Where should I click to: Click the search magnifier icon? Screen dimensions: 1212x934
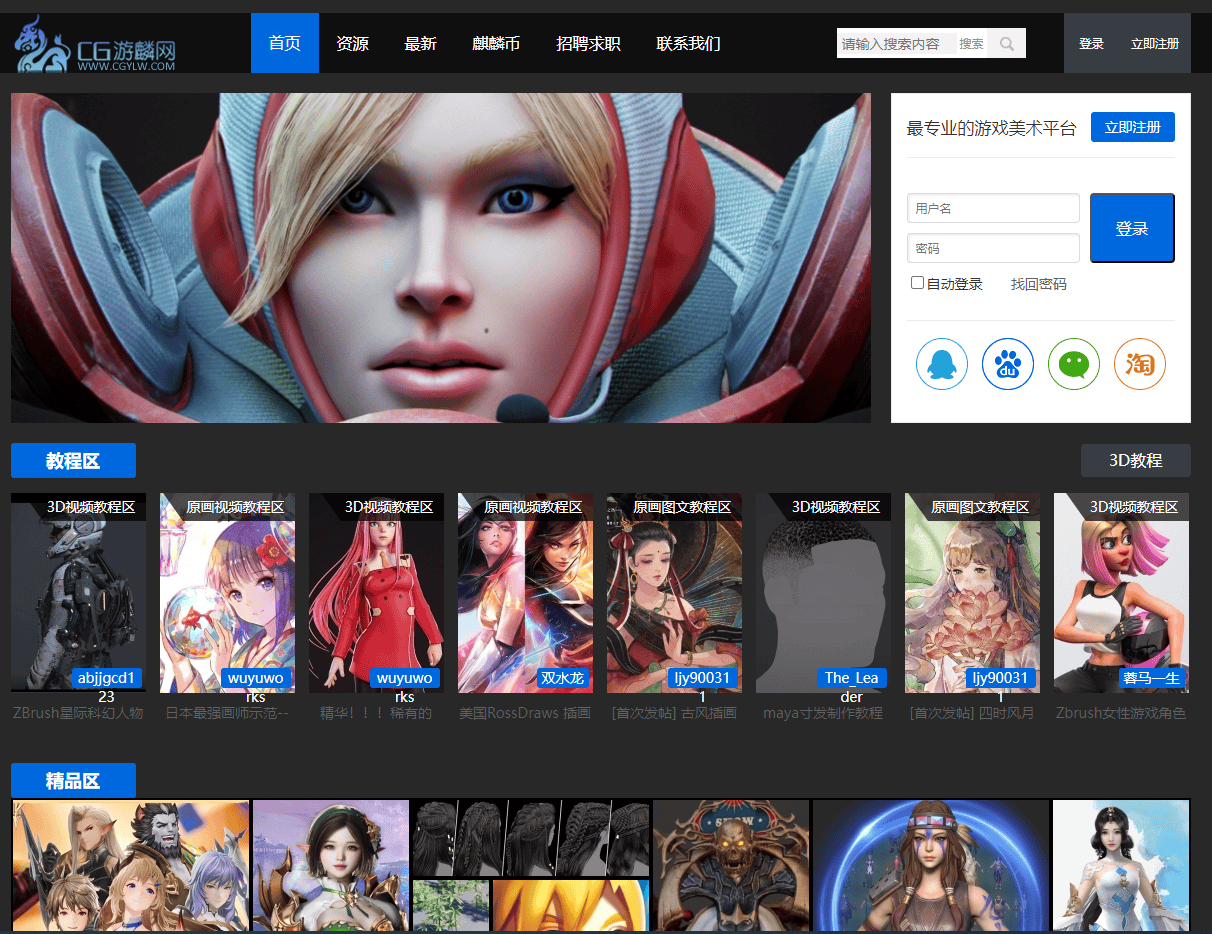pyautogui.click(x=1006, y=44)
